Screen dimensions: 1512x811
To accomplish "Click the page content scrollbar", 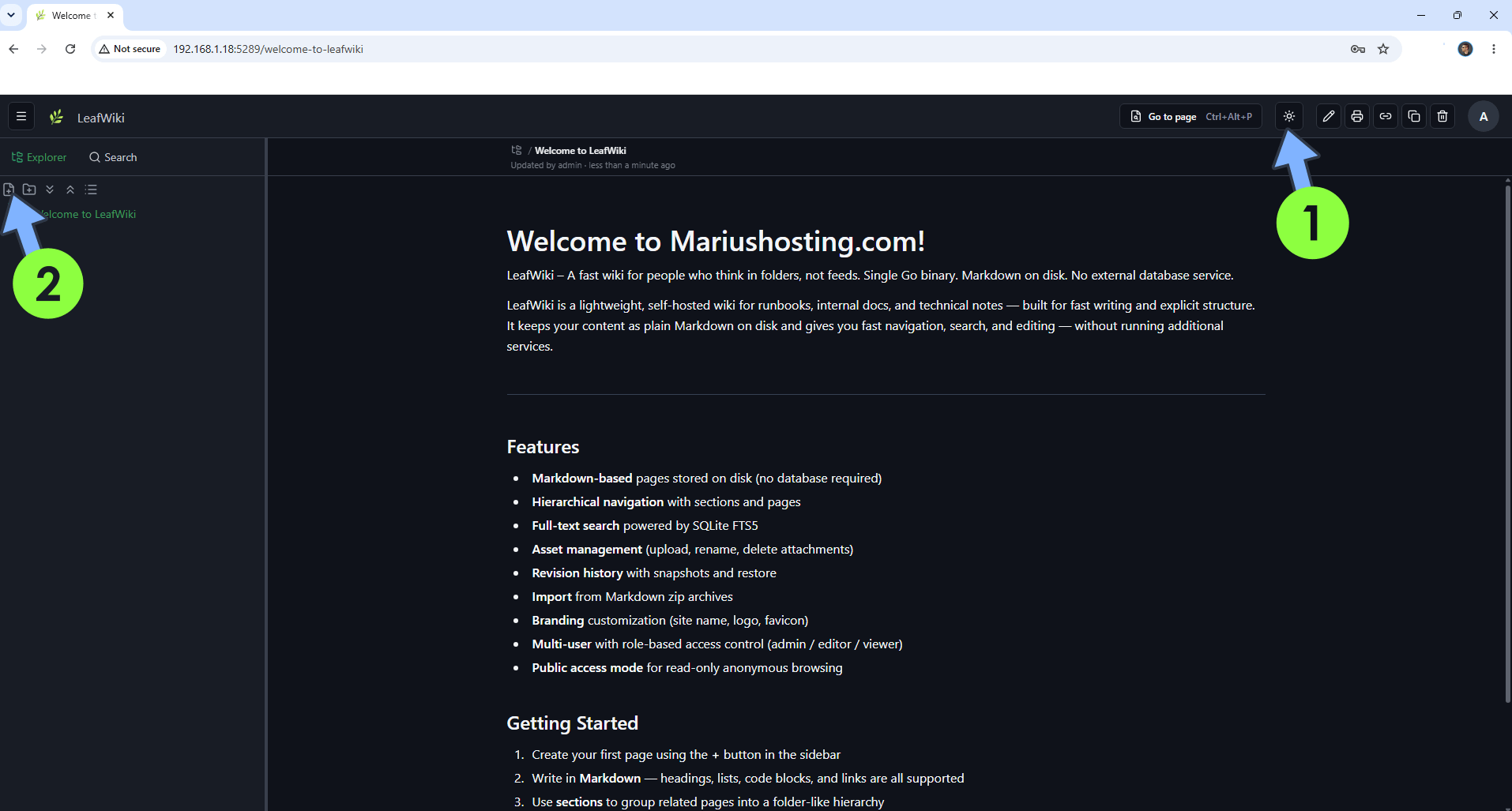I will coord(1507,442).
